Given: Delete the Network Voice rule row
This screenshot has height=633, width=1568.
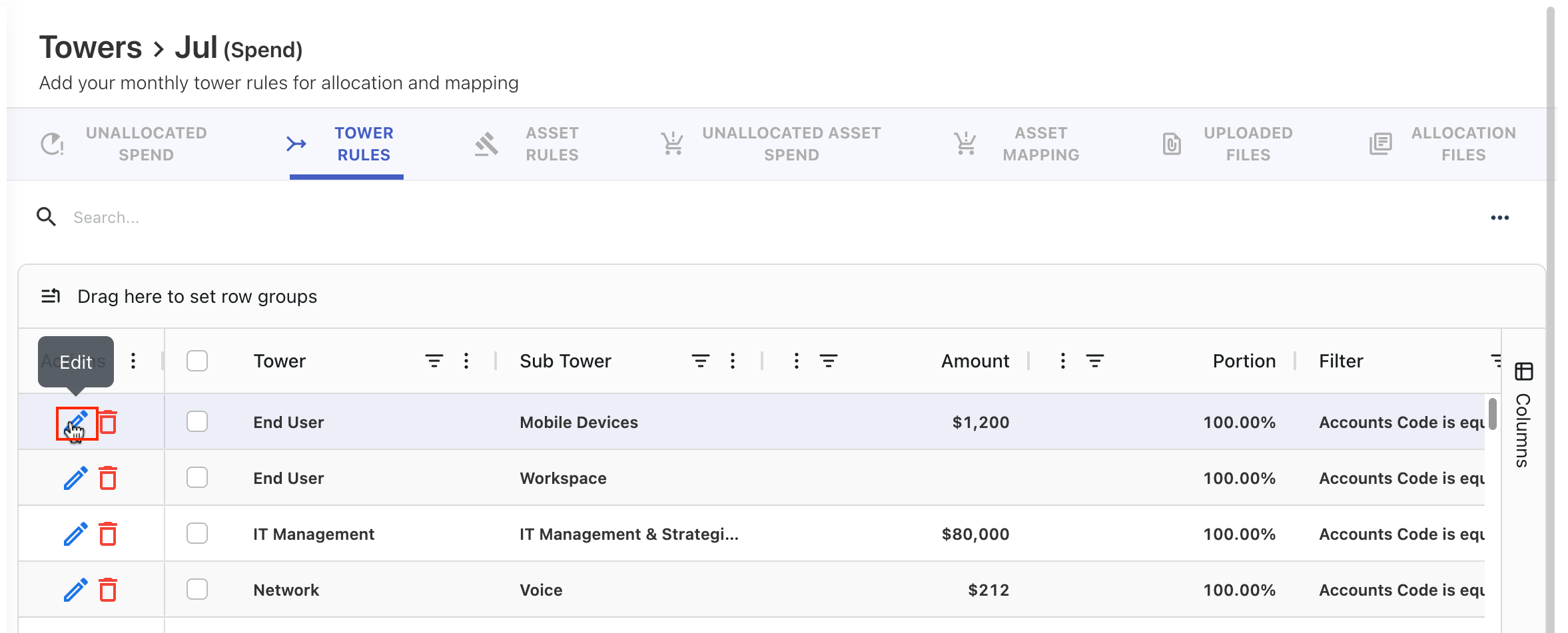Looking at the screenshot, I should click(108, 590).
